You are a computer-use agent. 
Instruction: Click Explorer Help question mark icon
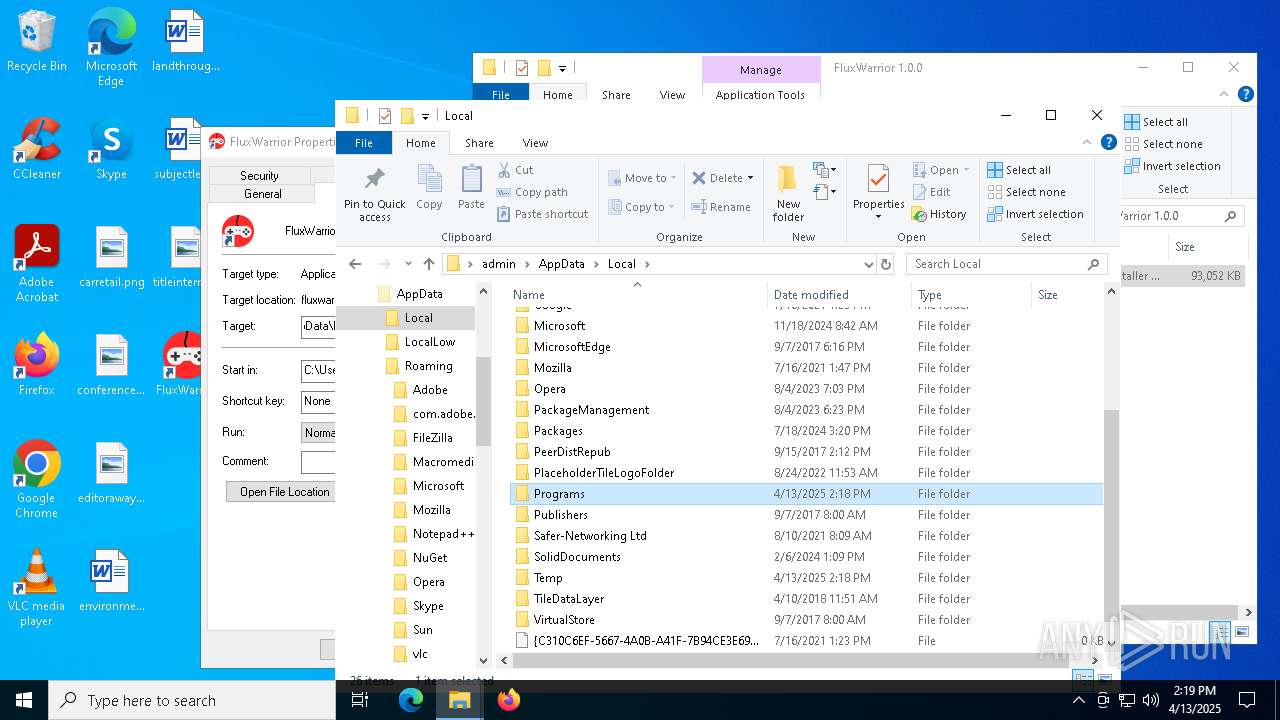[1108, 143]
